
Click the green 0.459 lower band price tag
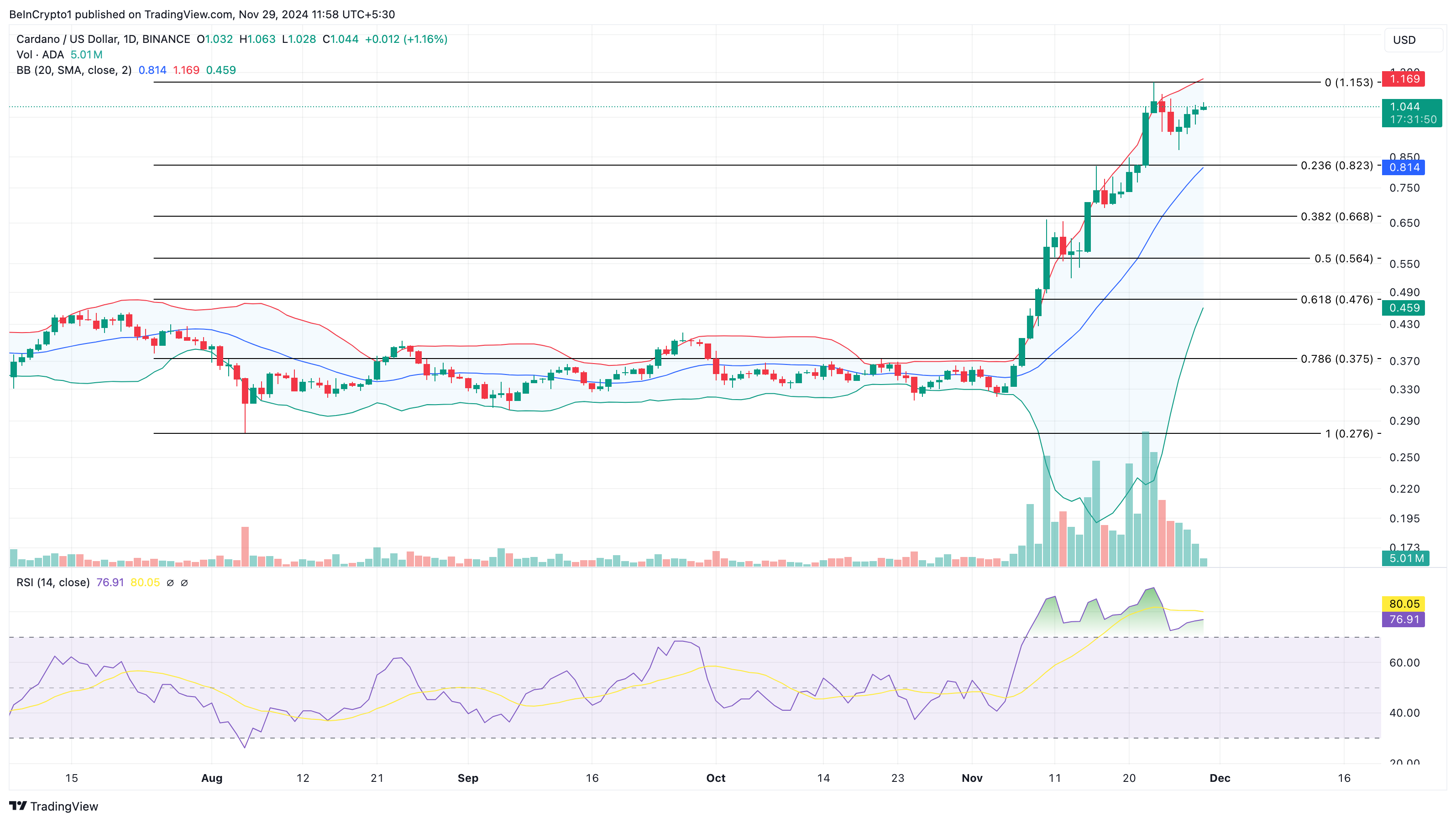click(x=1404, y=308)
